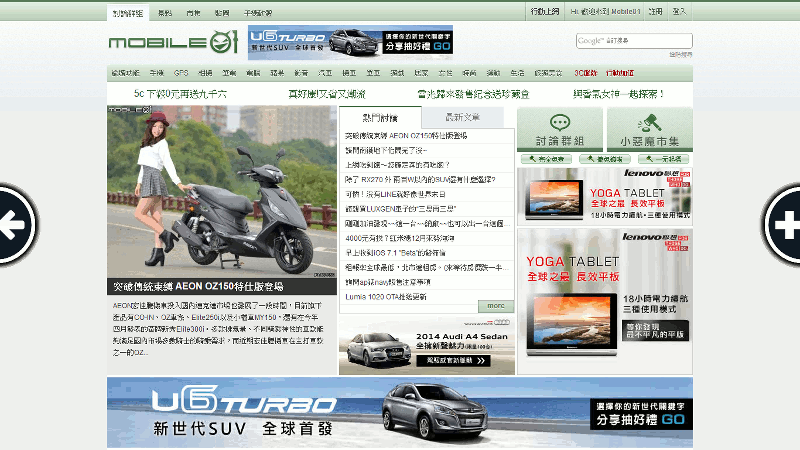Screen dimensions: 800x450
Task: Open the 'AEON OZ150' topic in discussion list
Action: pyautogui.click(x=406, y=136)
